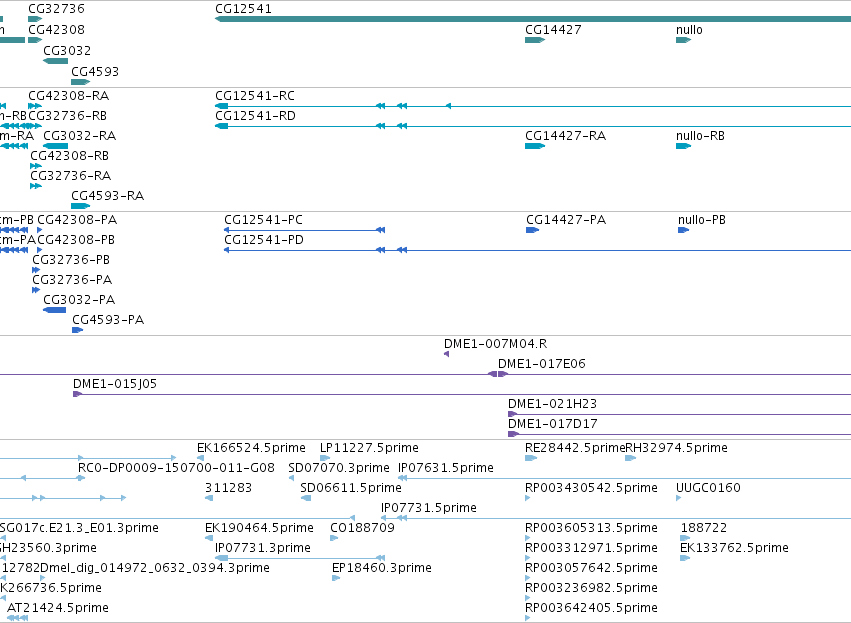Click the CG3032 gene arrow glyph

(x=55, y=61)
